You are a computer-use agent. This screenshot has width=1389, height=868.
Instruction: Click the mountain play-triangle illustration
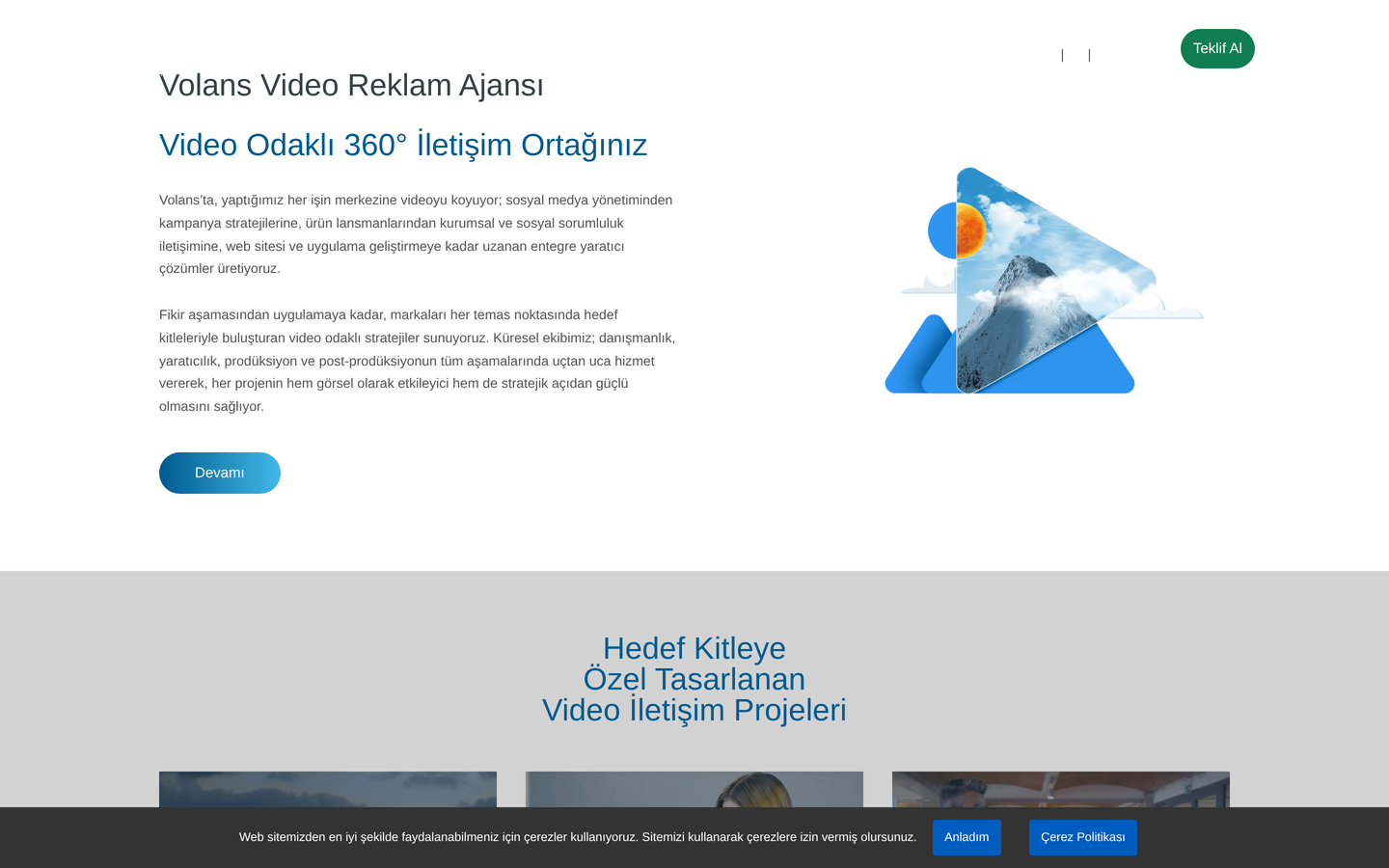click(x=1044, y=281)
